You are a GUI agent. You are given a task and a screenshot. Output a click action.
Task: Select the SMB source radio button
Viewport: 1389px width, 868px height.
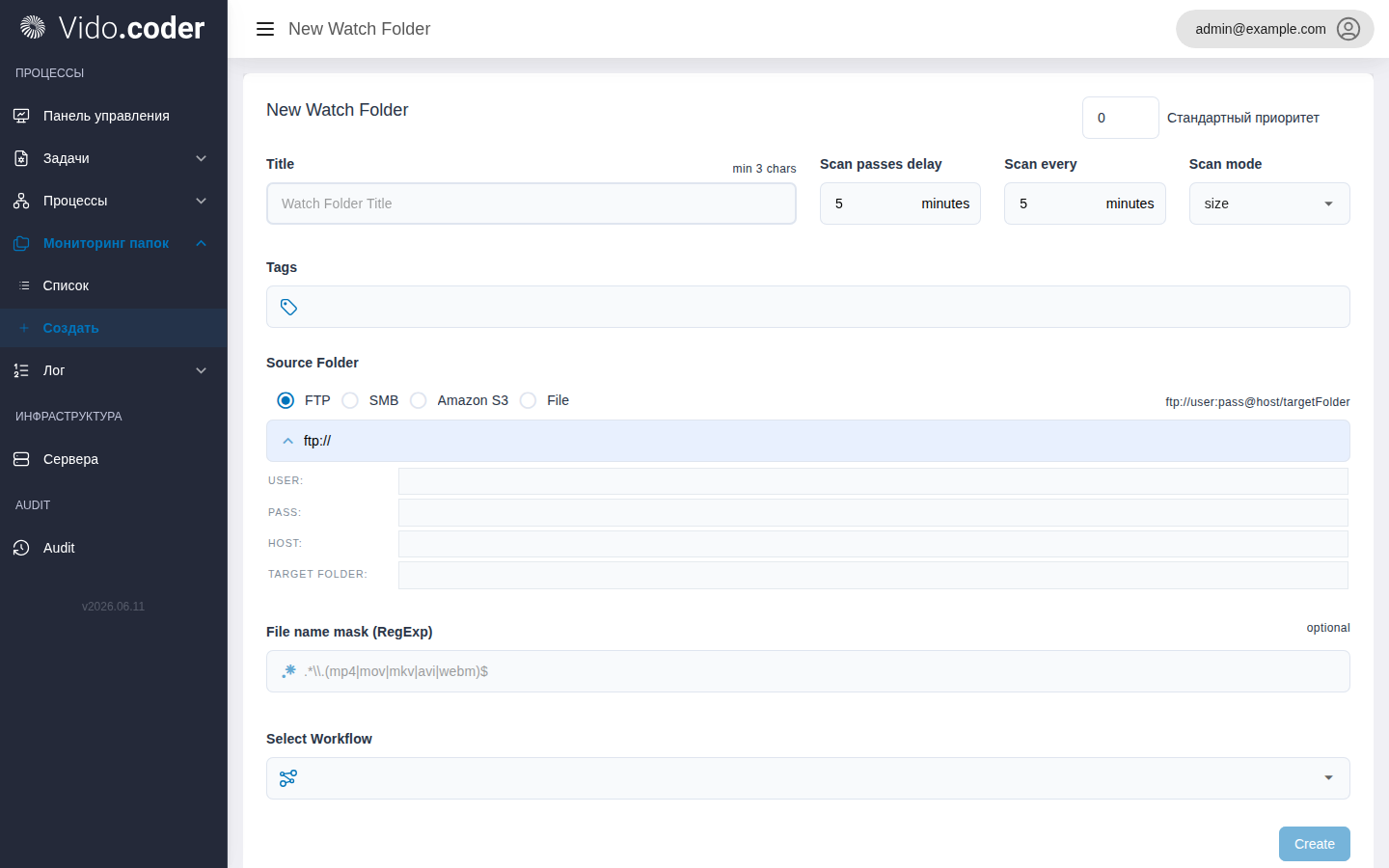[350, 400]
